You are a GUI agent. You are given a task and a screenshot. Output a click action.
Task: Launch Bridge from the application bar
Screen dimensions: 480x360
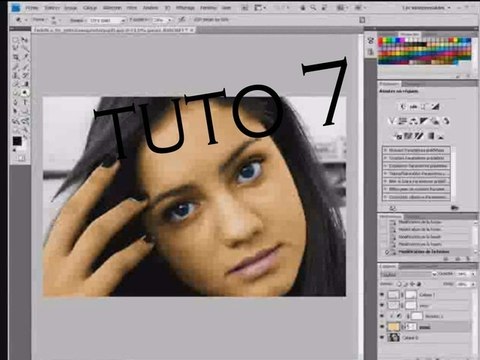[x=245, y=7]
